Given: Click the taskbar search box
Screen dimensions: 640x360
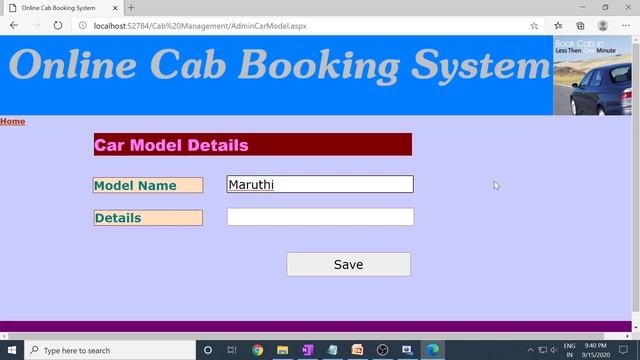Looking at the screenshot, I should 110,350.
